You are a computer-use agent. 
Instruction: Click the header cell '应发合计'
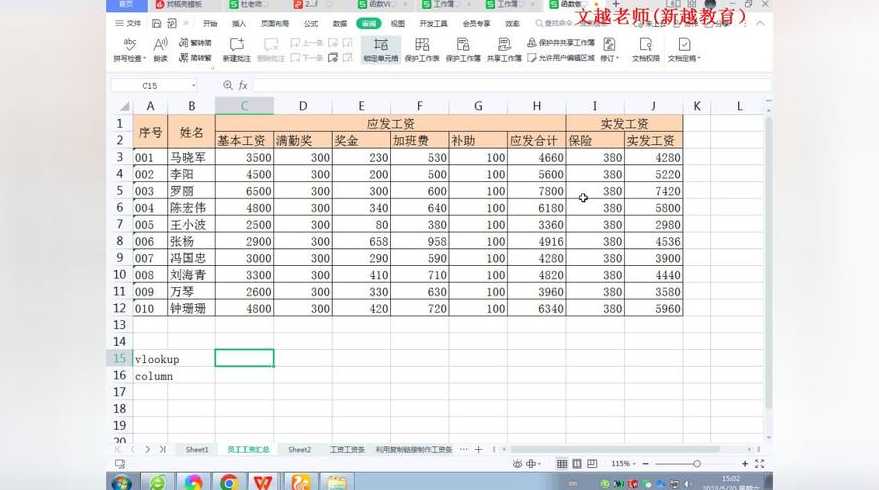pyautogui.click(x=536, y=140)
